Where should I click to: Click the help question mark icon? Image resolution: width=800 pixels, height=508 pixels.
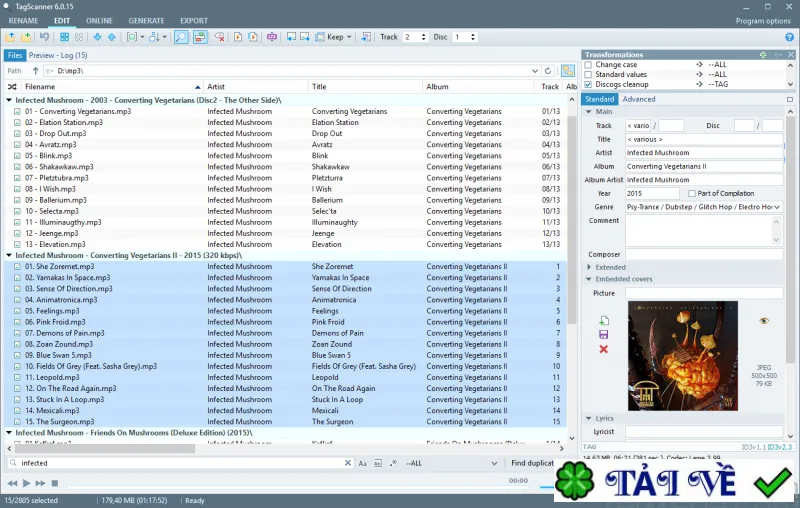pos(789,37)
